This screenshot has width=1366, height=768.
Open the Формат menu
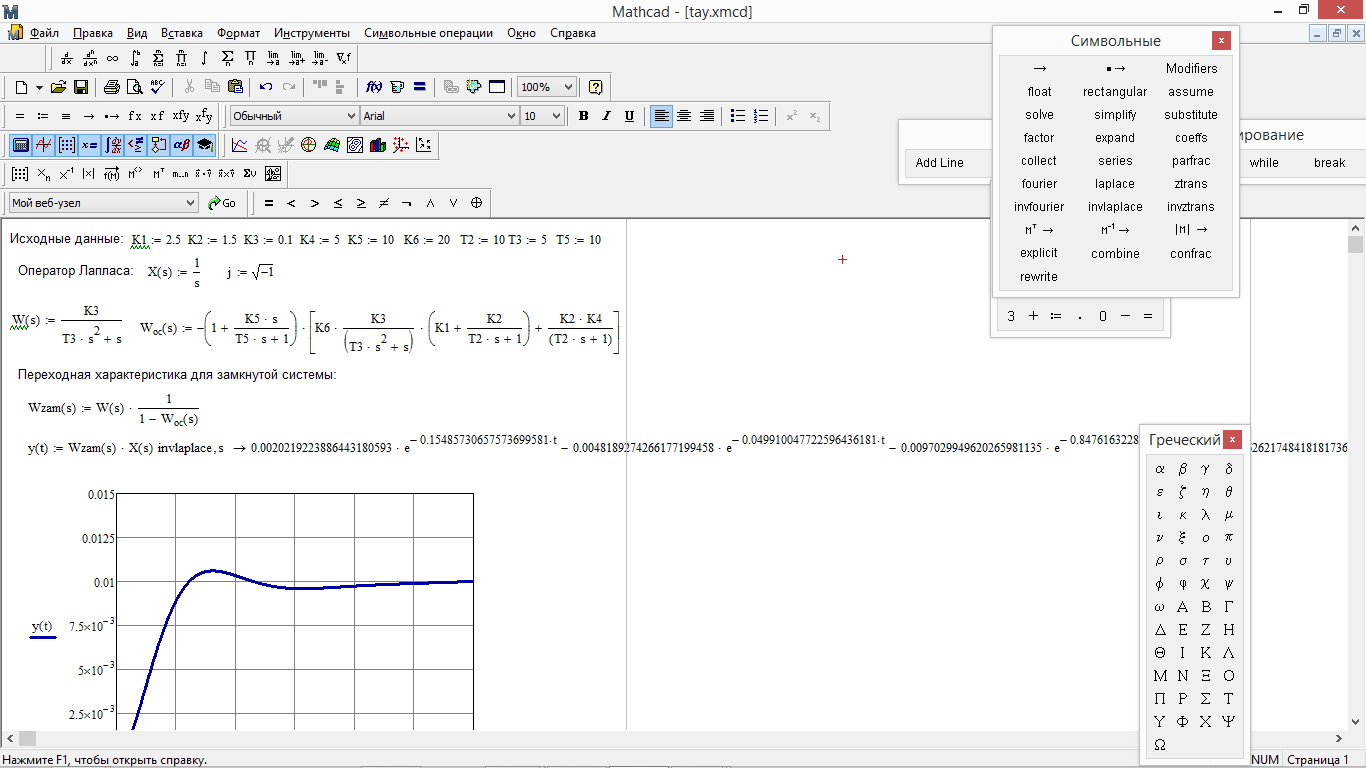click(x=238, y=33)
